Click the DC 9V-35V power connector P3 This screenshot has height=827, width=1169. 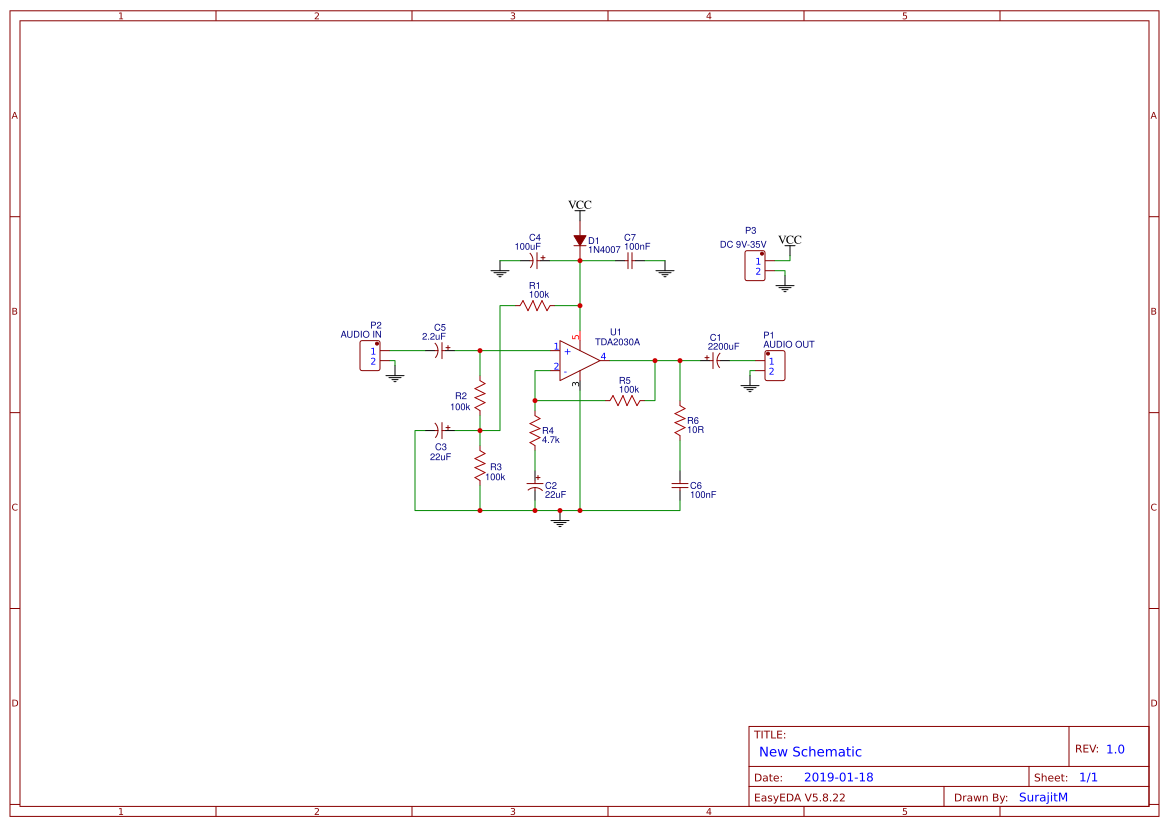tap(754, 264)
